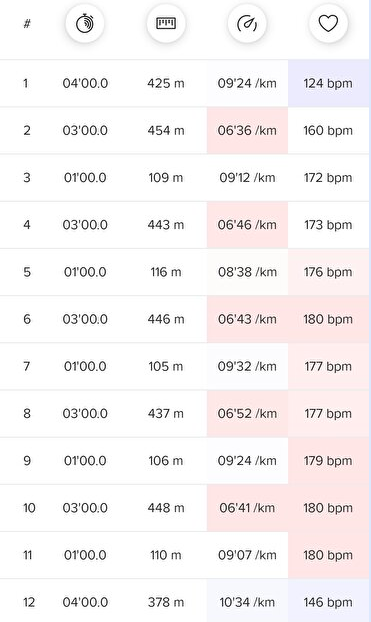Screen dimensions: 371x622
Task: Click the 06'36 /km pace cell
Action: tap(247, 131)
